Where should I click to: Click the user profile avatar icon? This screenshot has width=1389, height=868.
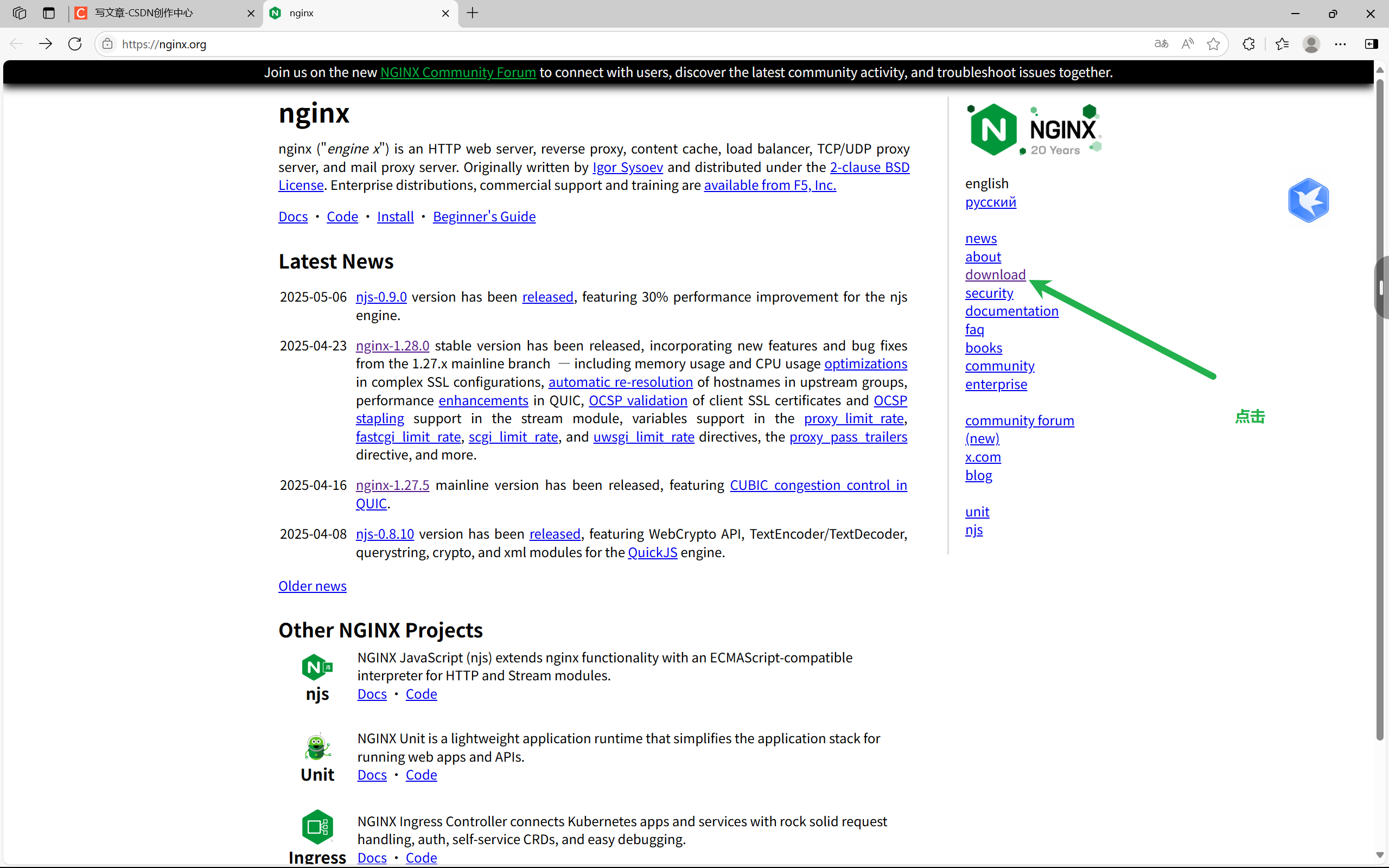[1311, 43]
